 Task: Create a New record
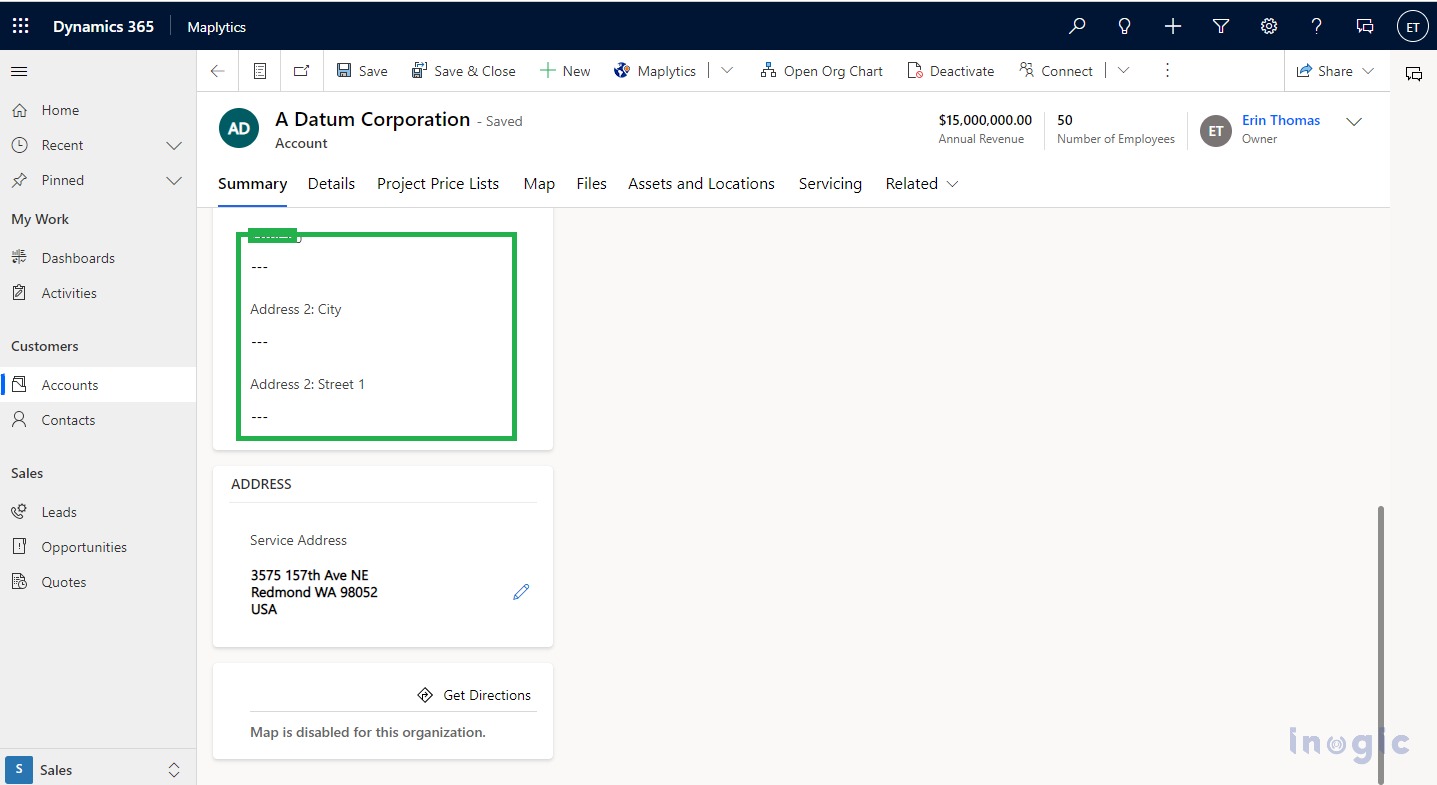click(x=565, y=71)
